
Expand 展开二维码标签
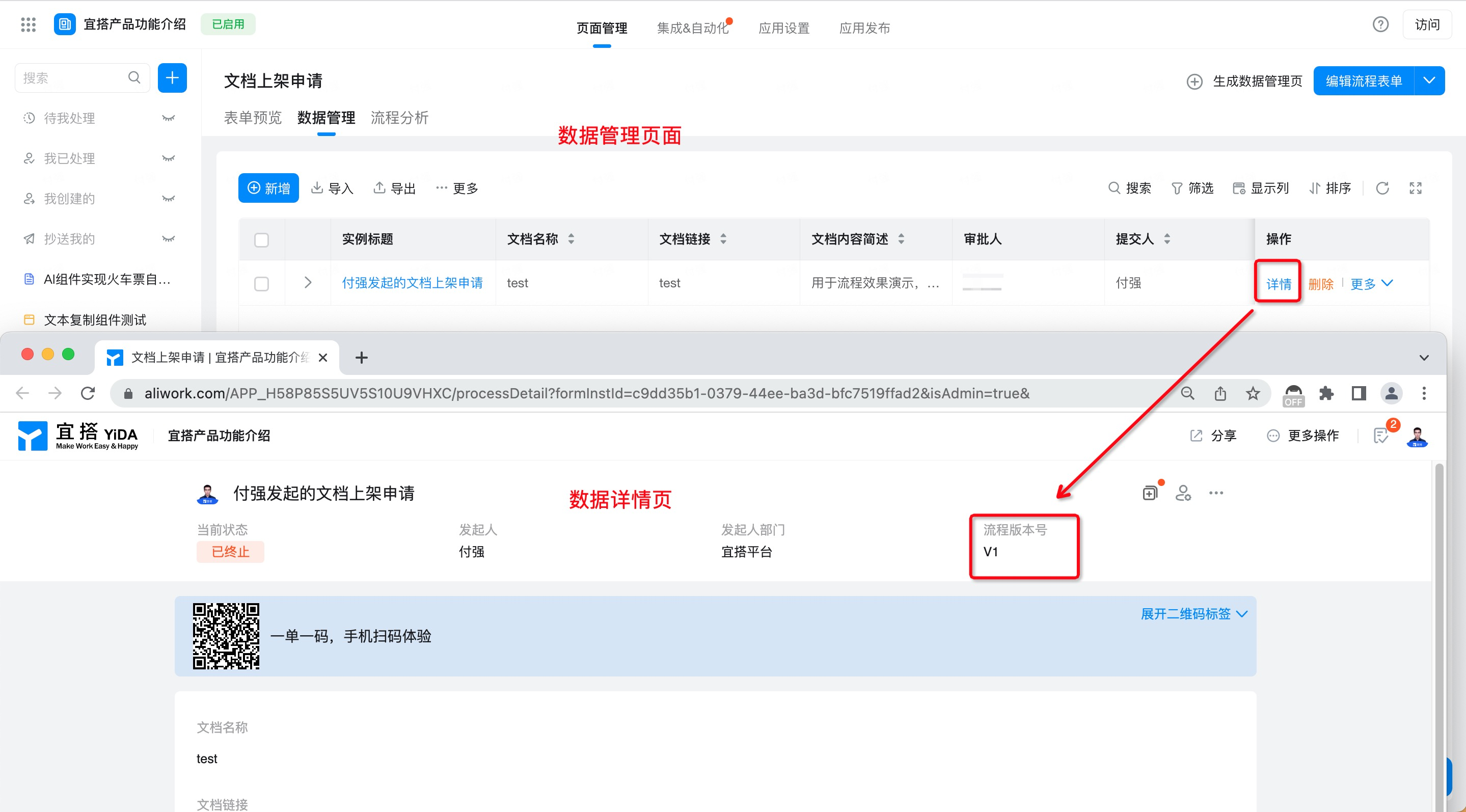tap(1193, 613)
